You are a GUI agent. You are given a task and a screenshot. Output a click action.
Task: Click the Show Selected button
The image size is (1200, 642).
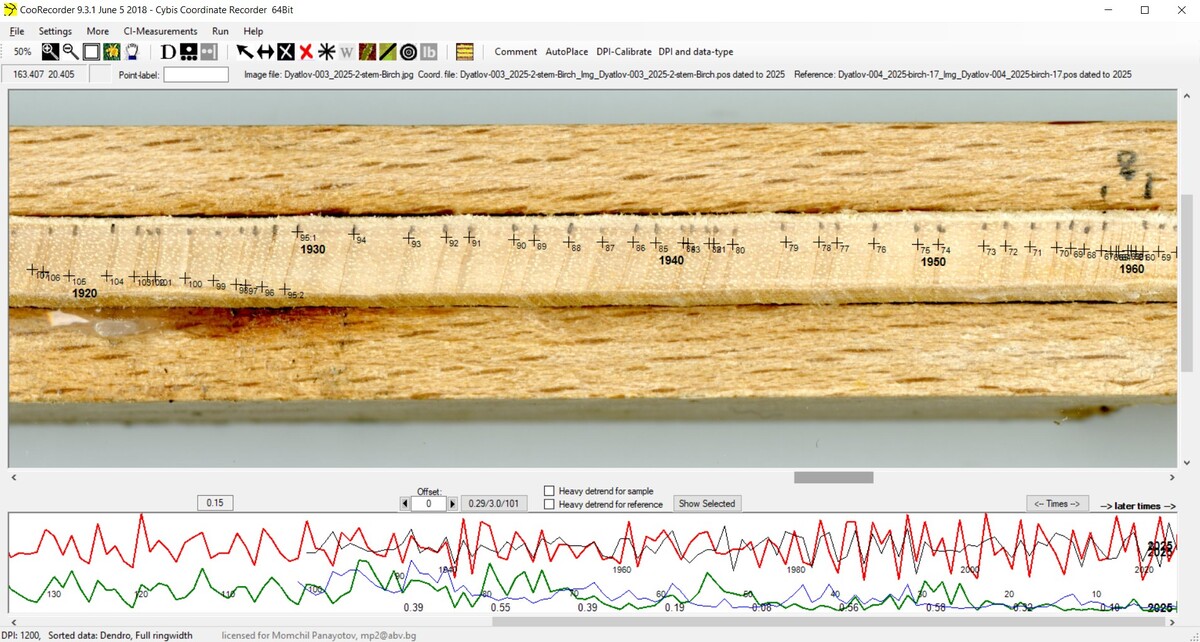707,504
